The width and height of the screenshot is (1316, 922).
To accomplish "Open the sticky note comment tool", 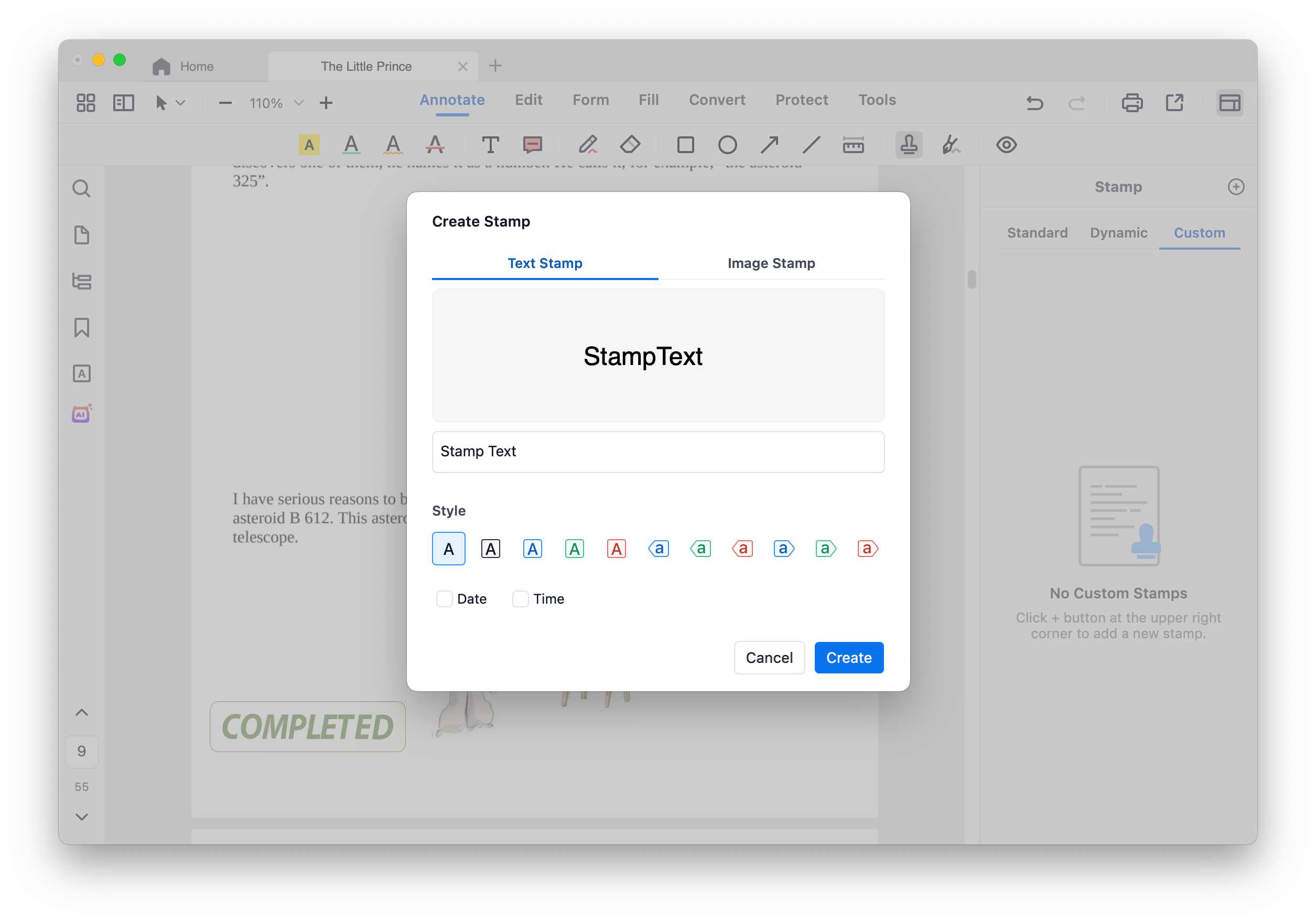I will [x=531, y=145].
